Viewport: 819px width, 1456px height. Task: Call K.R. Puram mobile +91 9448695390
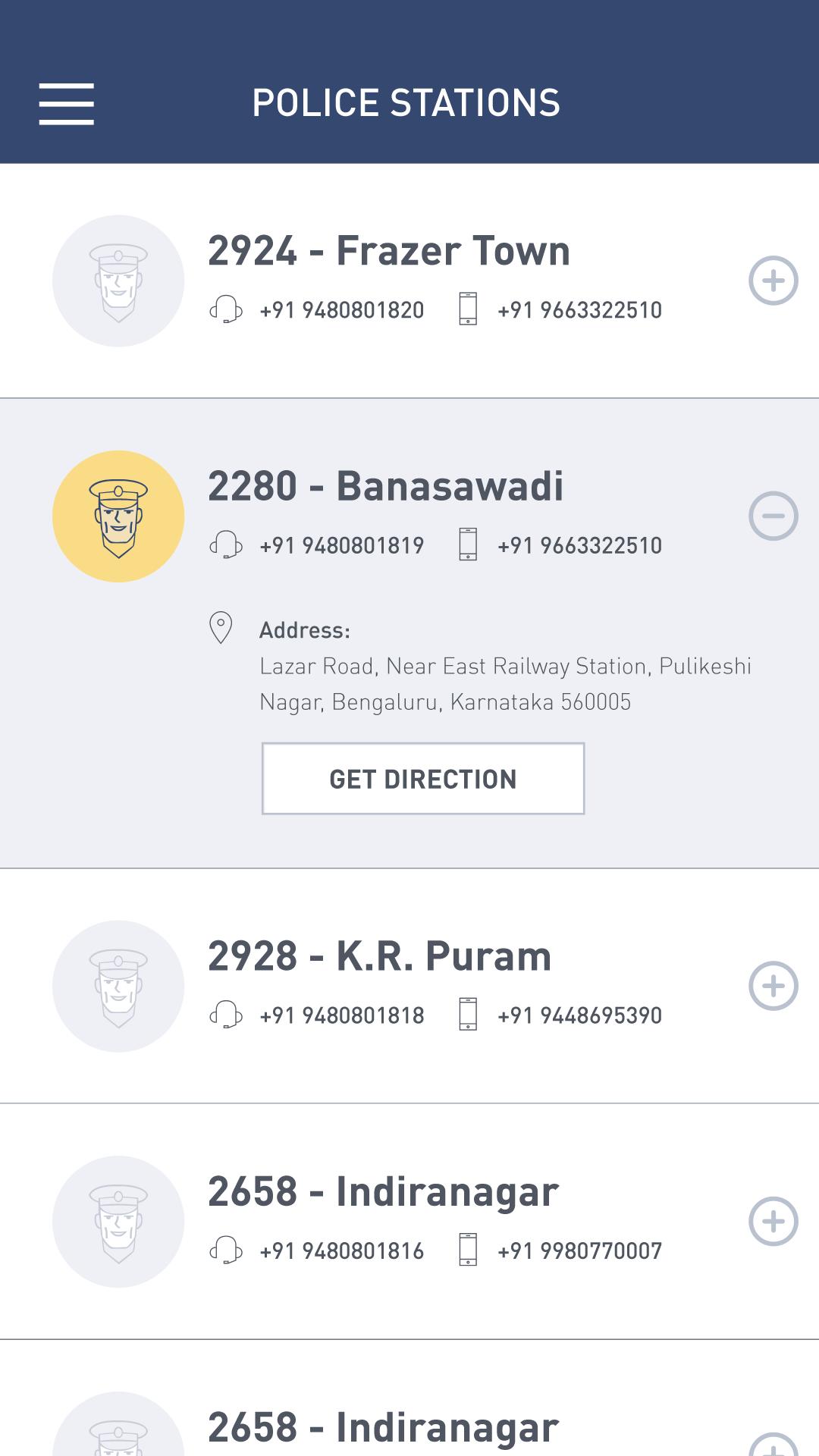pyautogui.click(x=580, y=1015)
